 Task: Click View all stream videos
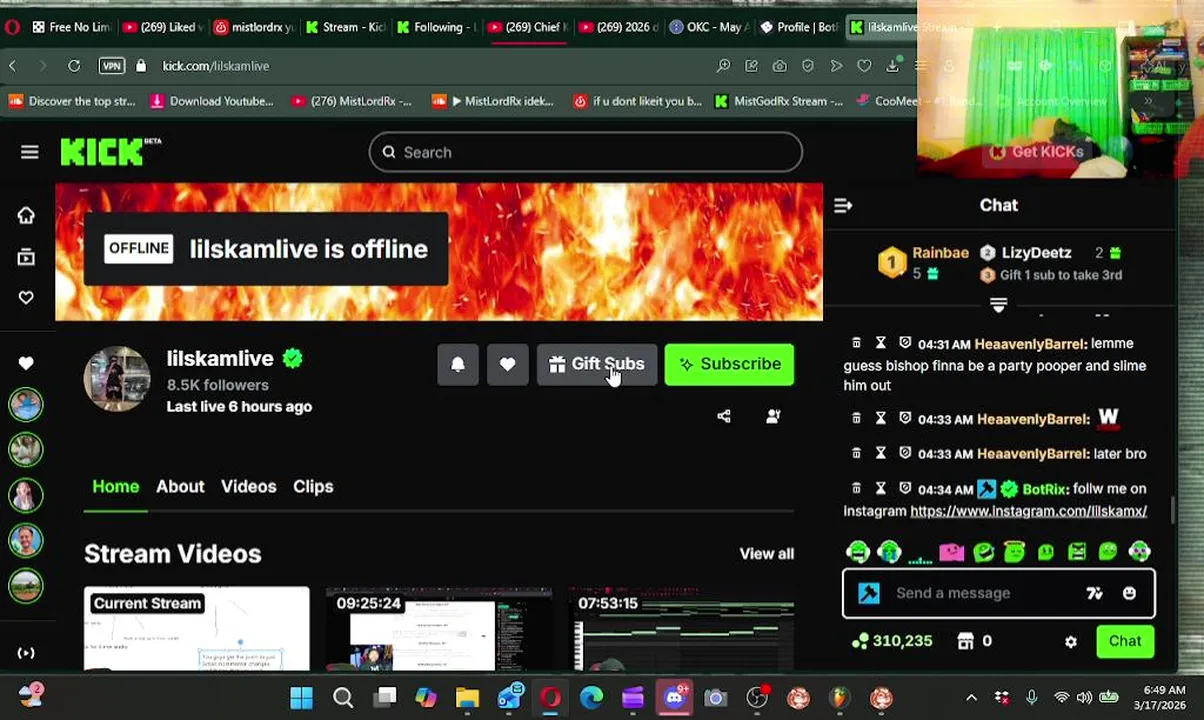766,554
